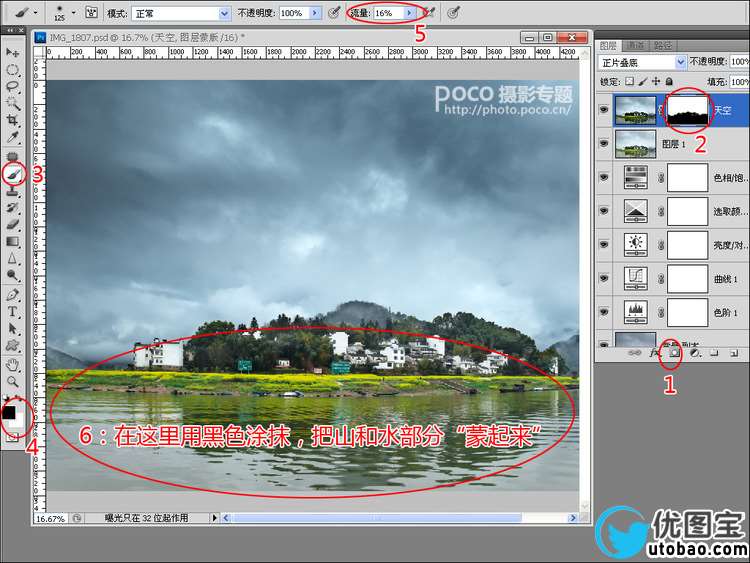Hide the 天空 layer eye icon

click(604, 110)
